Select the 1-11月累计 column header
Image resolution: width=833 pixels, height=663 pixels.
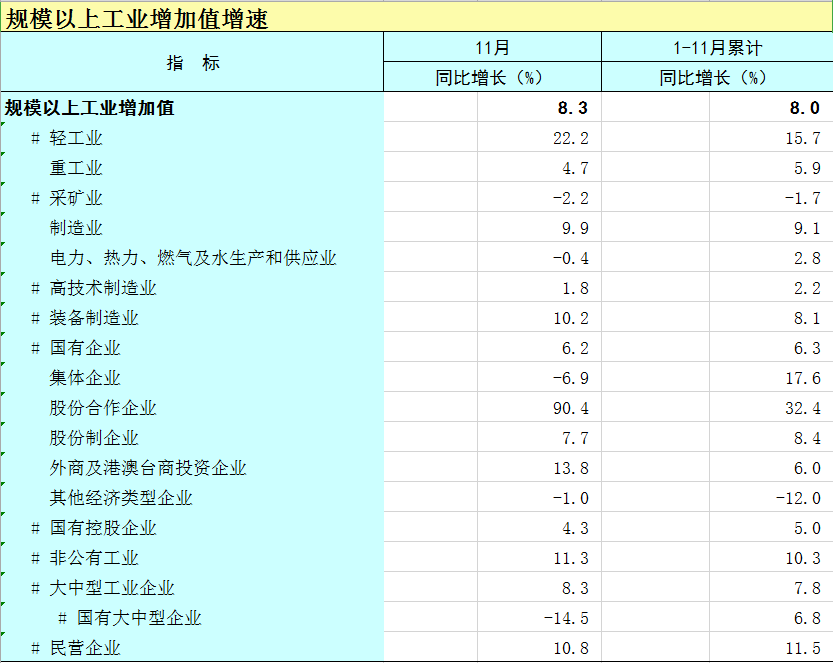(716, 47)
